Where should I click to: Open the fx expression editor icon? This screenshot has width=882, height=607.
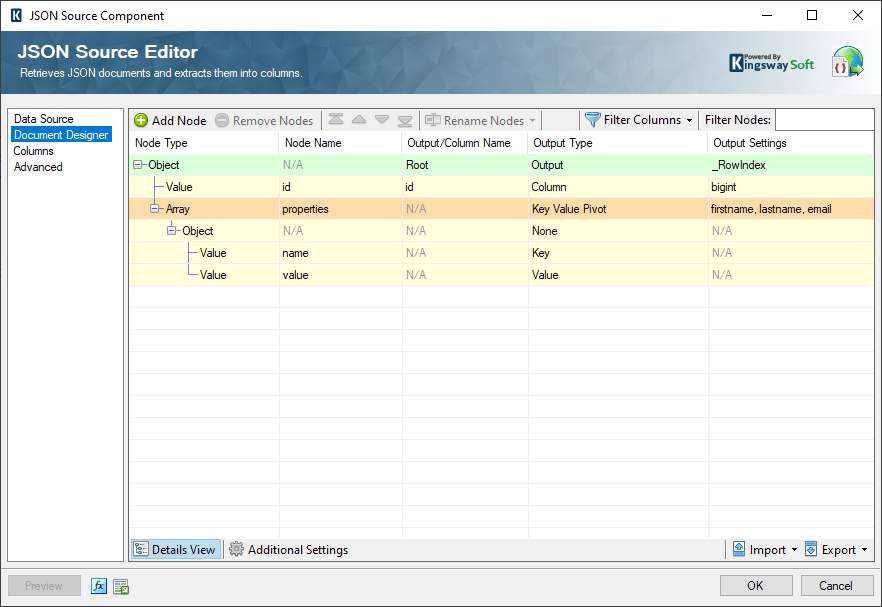[98, 586]
